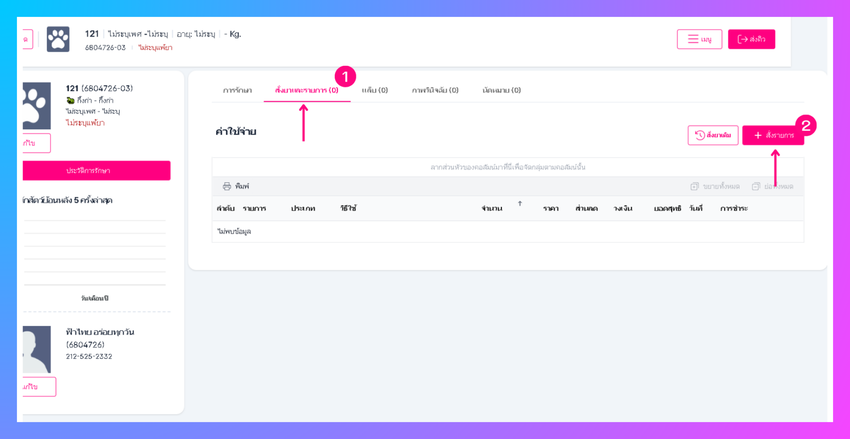850x439 pixels.
Task: Click owner phone 212-525-2332
Action: (89, 357)
